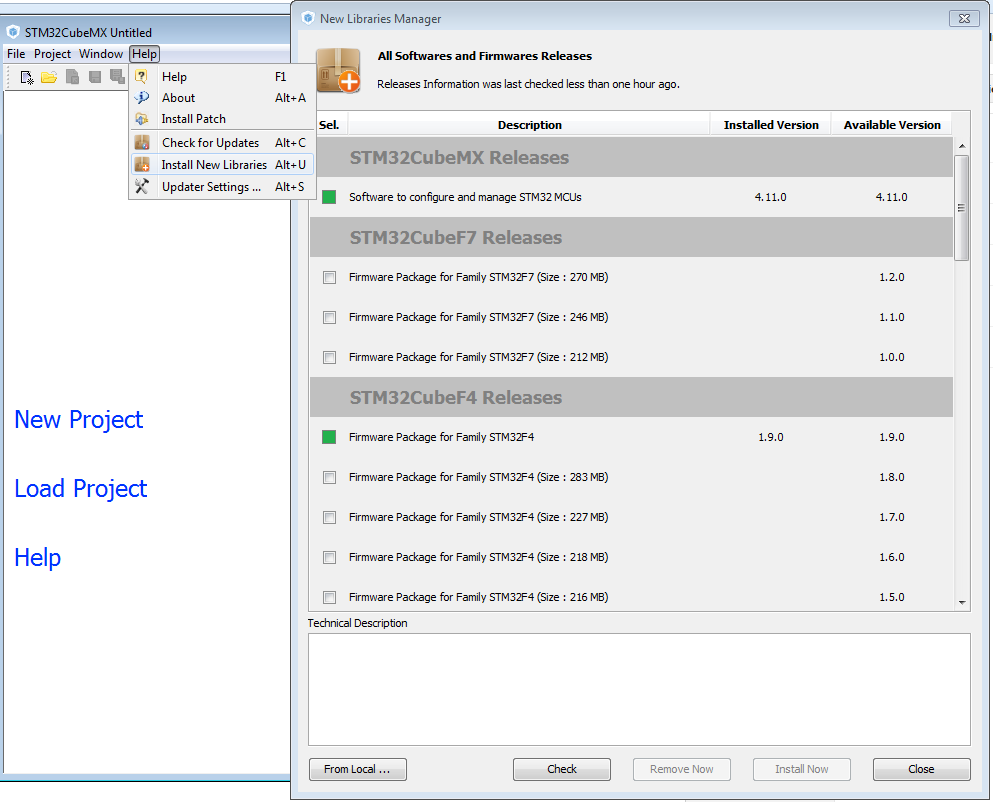The height and width of the screenshot is (802, 993).
Task: Click the STM32CubeMX title bar app icon
Action: pos(13,32)
